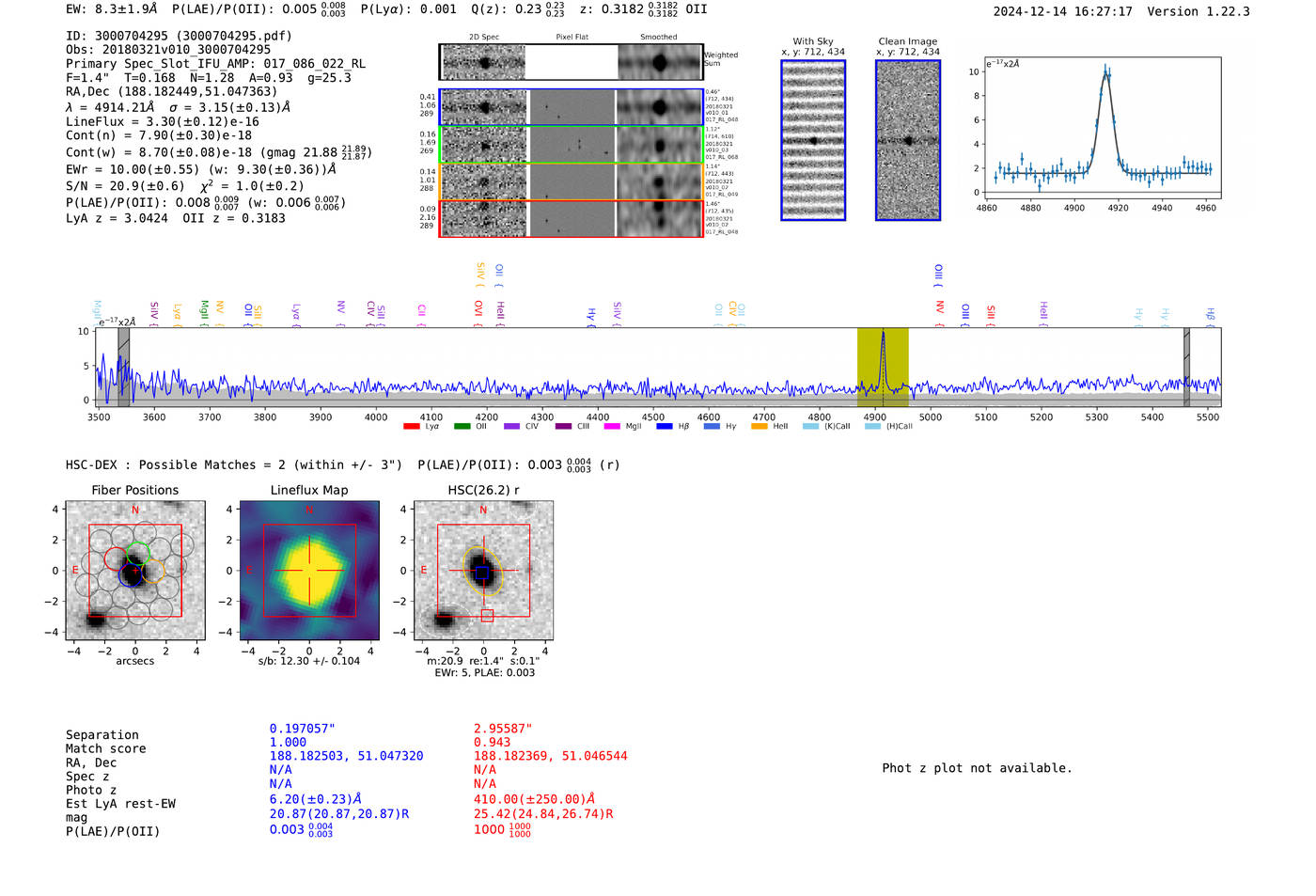This screenshot has height=896, width=1316.
Task: Click the blue match score 1.000
Action: [x=288, y=742]
